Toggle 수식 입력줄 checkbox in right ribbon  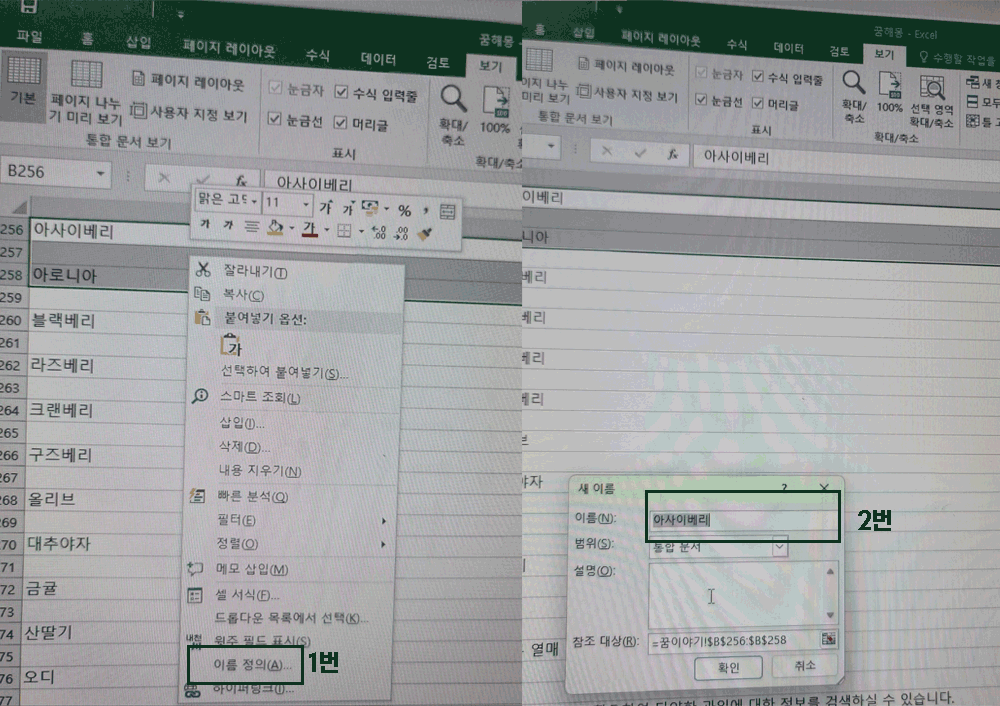click(758, 76)
